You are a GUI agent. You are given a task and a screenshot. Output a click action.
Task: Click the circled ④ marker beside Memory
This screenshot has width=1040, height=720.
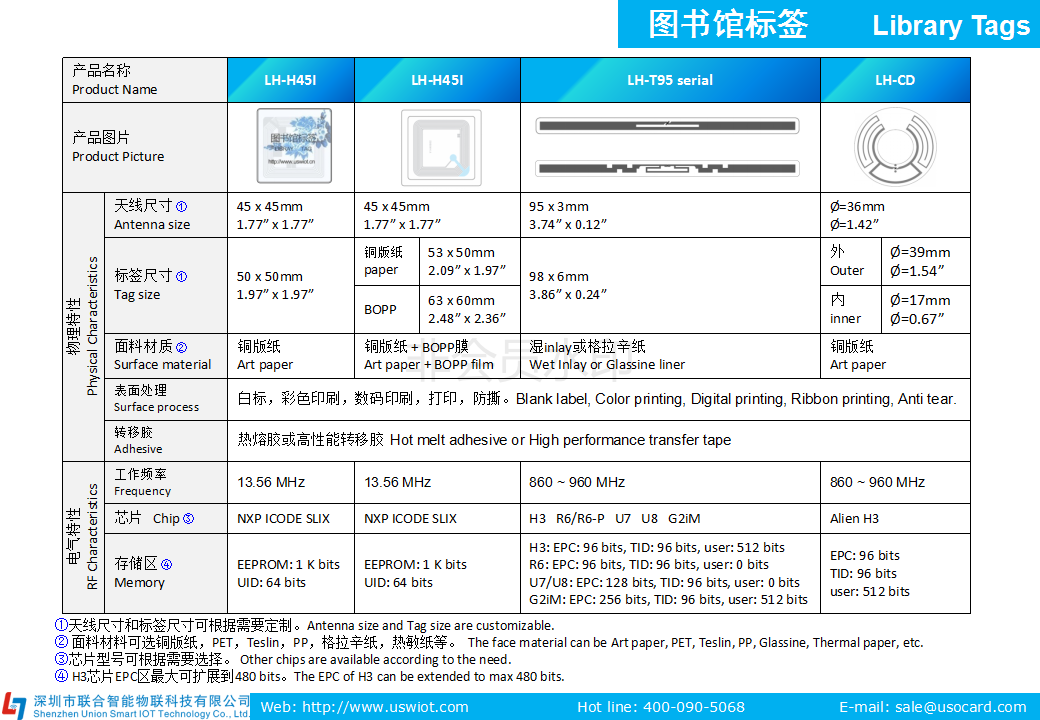(x=166, y=564)
